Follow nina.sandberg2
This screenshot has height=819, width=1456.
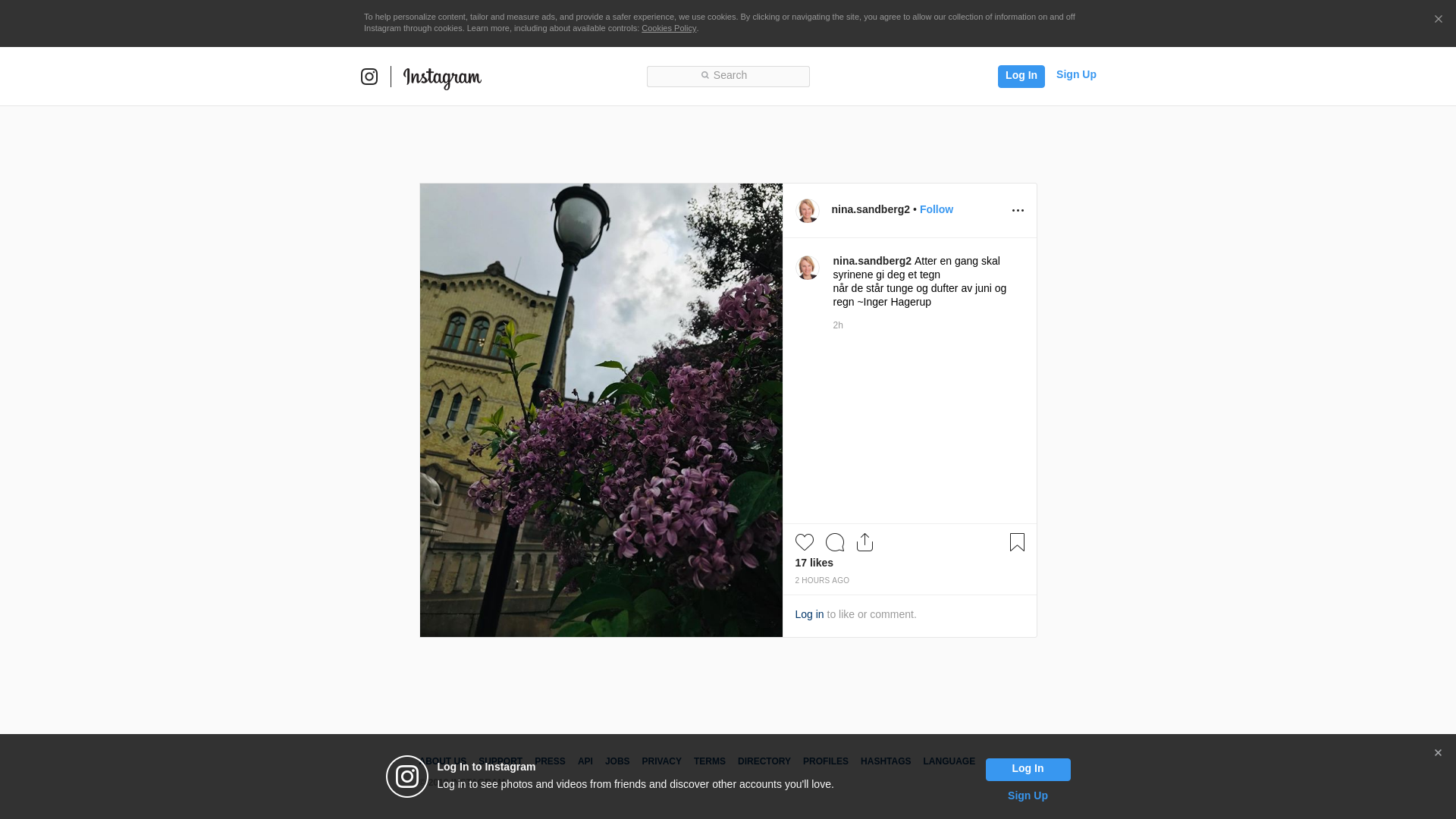coord(937,209)
